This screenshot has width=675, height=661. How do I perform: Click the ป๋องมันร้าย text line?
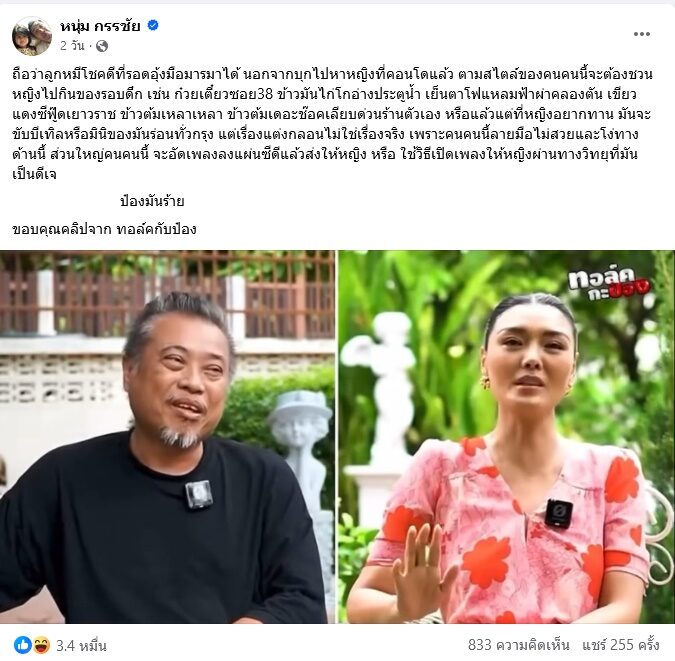click(152, 201)
